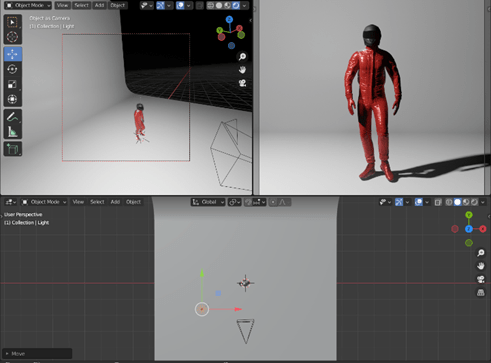The width and height of the screenshot is (491, 363).
Task: Click pan hand icon in top camera viewport
Action: (x=242, y=70)
